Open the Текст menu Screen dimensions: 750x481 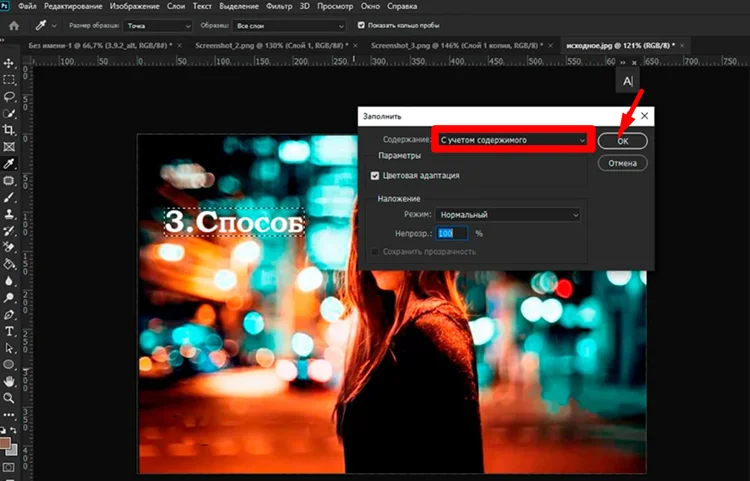tap(202, 6)
